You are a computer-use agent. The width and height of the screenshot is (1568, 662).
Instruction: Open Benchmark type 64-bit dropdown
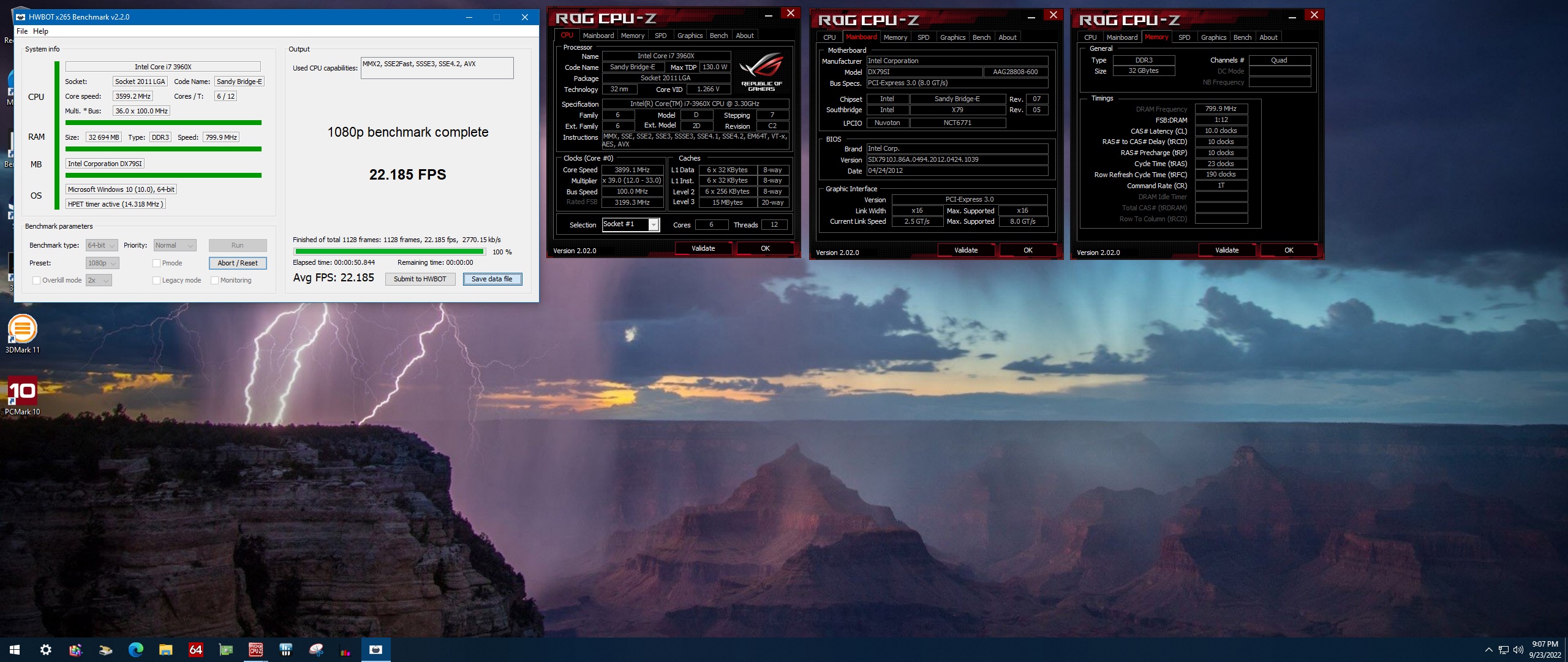point(102,245)
